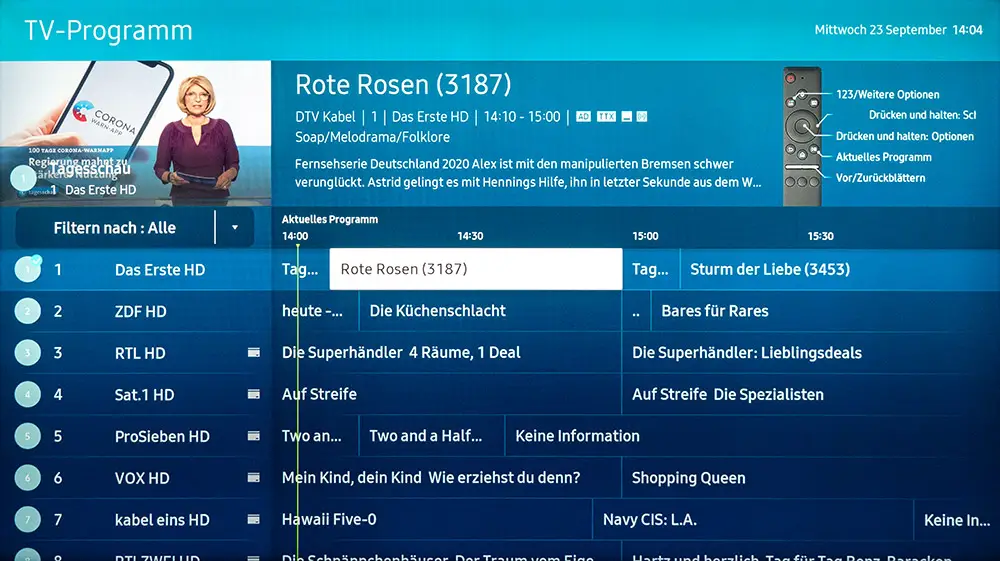Click the card icon next to ProSieben HD
The width and height of the screenshot is (1000, 561).
click(254, 436)
